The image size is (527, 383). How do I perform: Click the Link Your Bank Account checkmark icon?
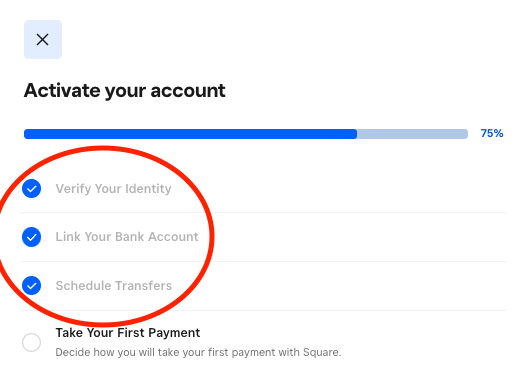32,237
